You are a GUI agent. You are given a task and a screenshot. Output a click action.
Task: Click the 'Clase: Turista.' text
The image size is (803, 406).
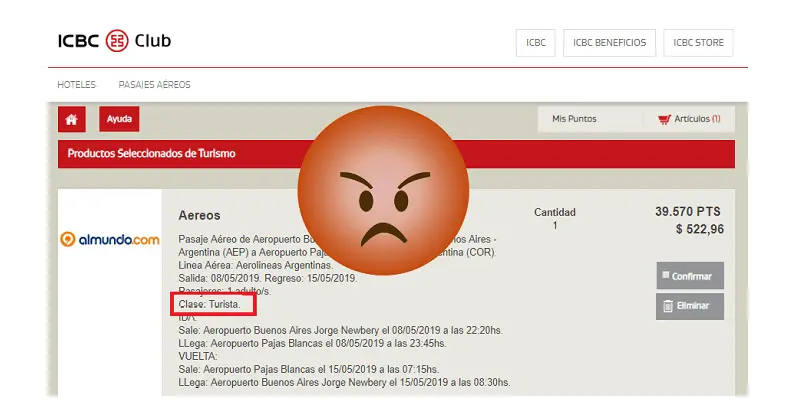click(209, 304)
